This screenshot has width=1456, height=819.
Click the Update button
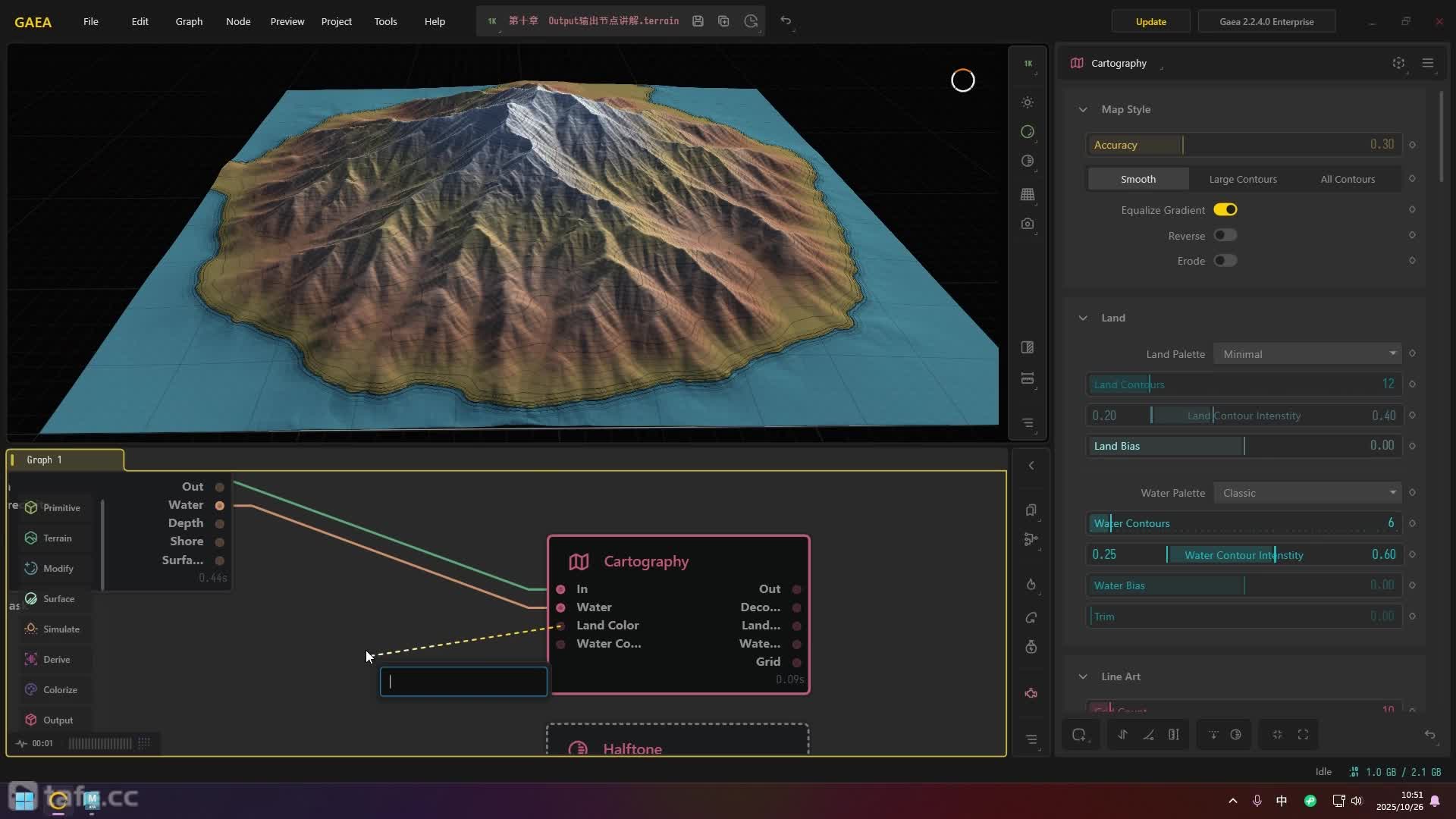coord(1150,21)
